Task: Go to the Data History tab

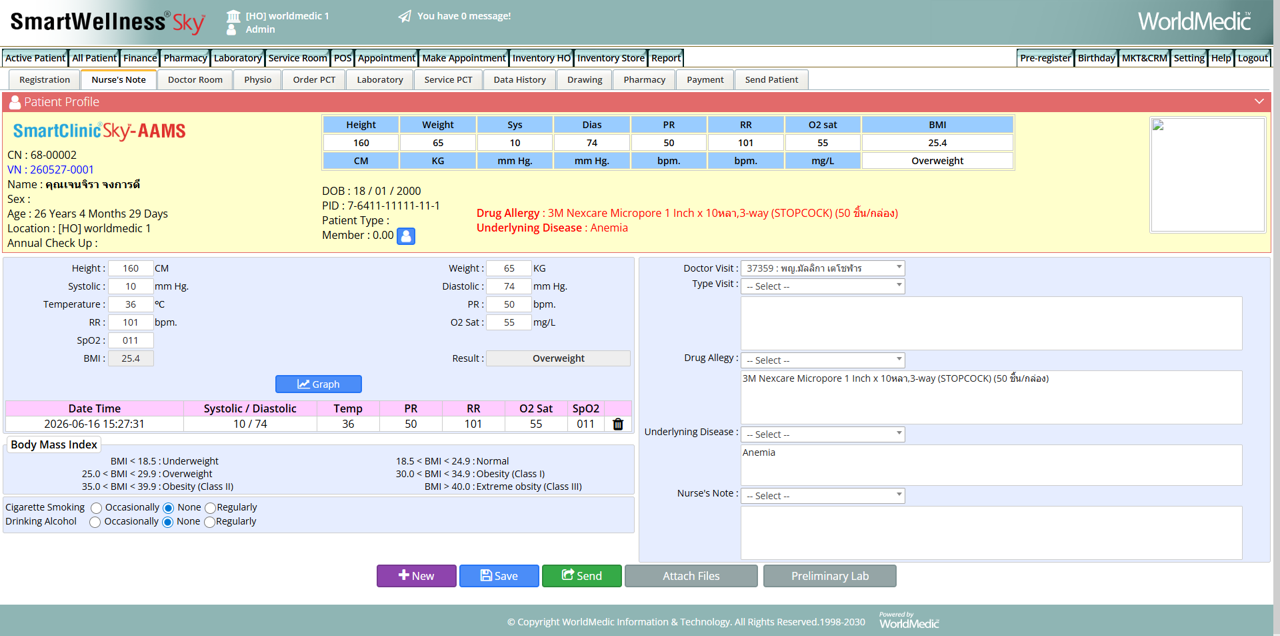Action: (520, 80)
